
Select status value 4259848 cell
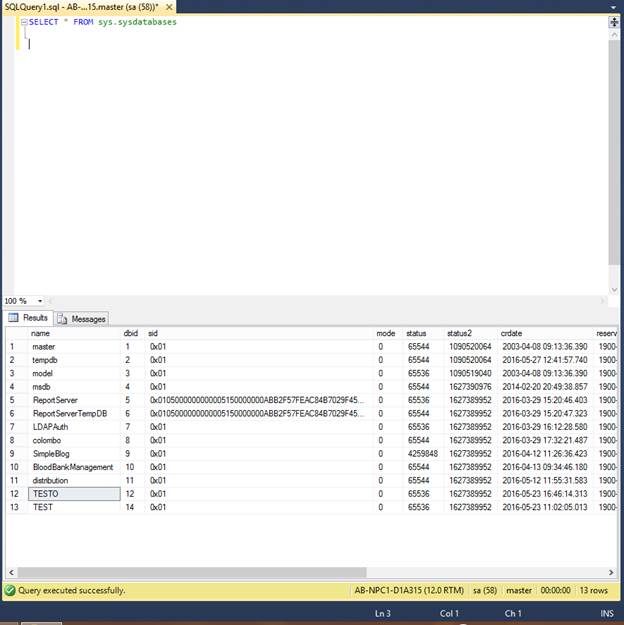coord(424,454)
